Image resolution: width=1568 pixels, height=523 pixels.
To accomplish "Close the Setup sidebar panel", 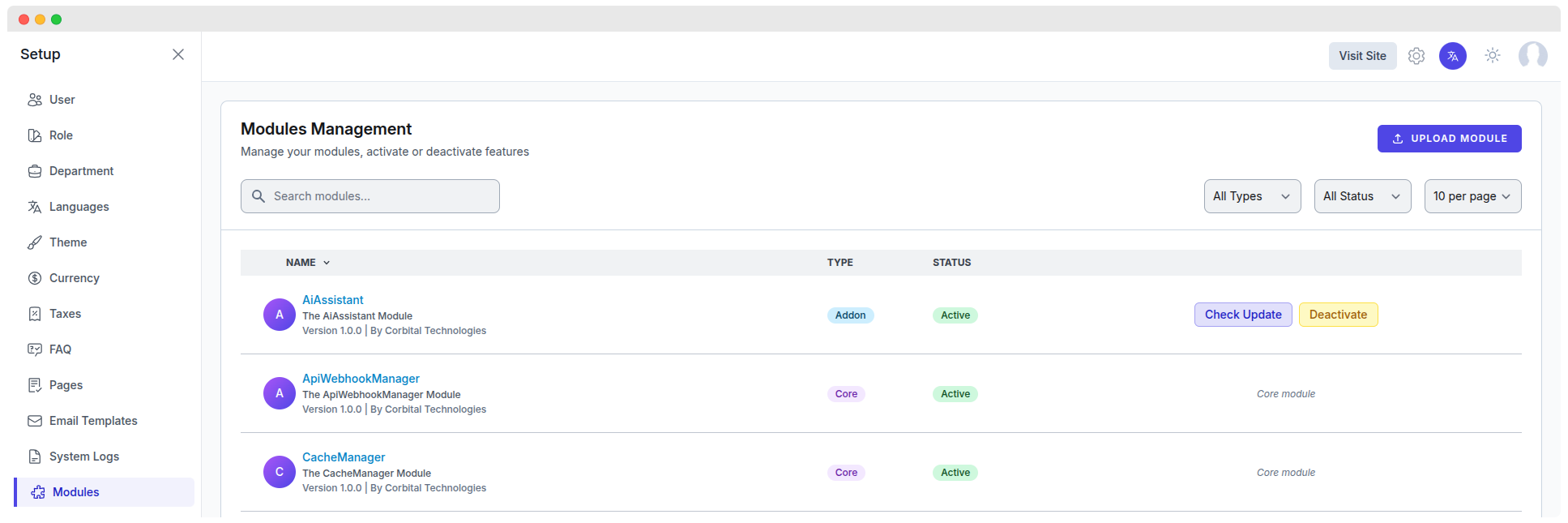I will coord(178,54).
